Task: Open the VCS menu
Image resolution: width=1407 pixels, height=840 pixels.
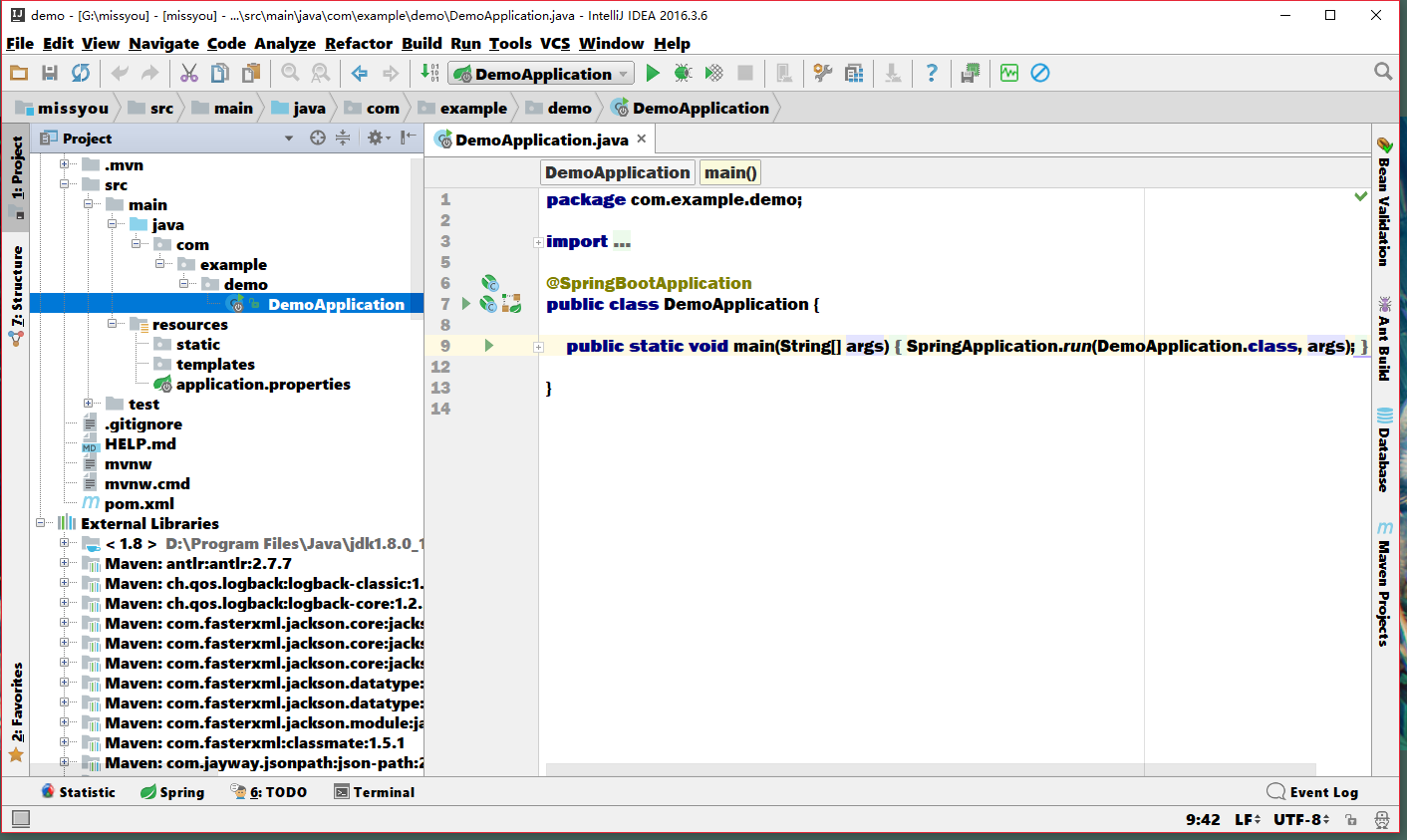Action: coord(555,43)
